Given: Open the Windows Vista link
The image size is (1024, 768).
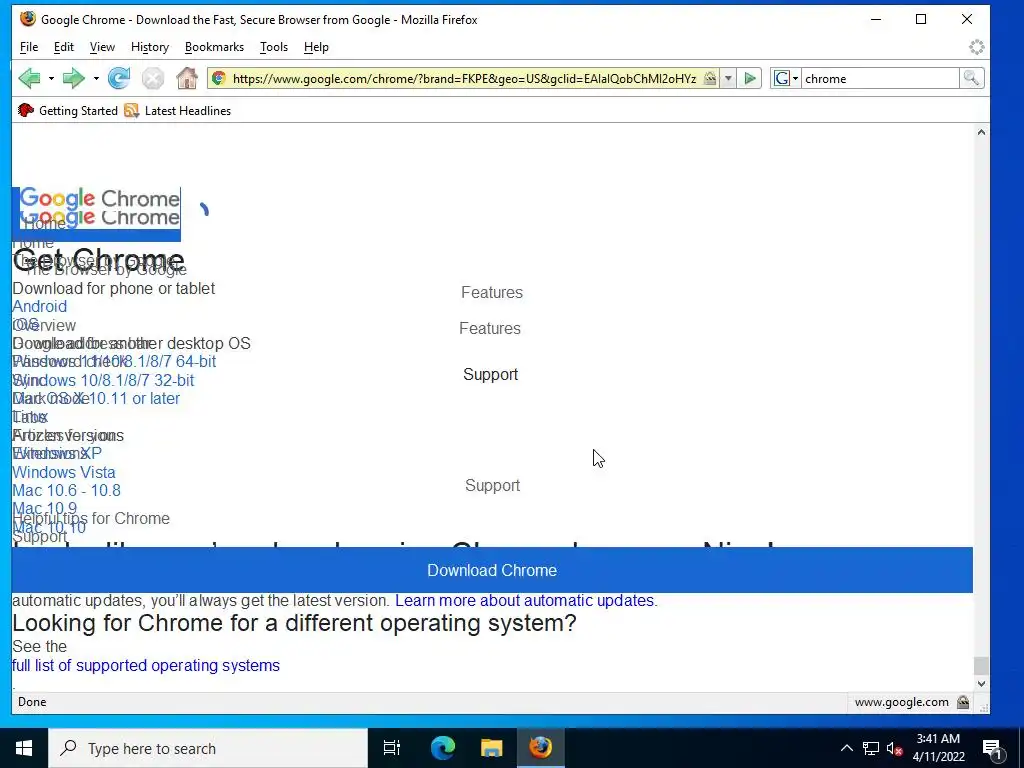Looking at the screenshot, I should (63, 472).
